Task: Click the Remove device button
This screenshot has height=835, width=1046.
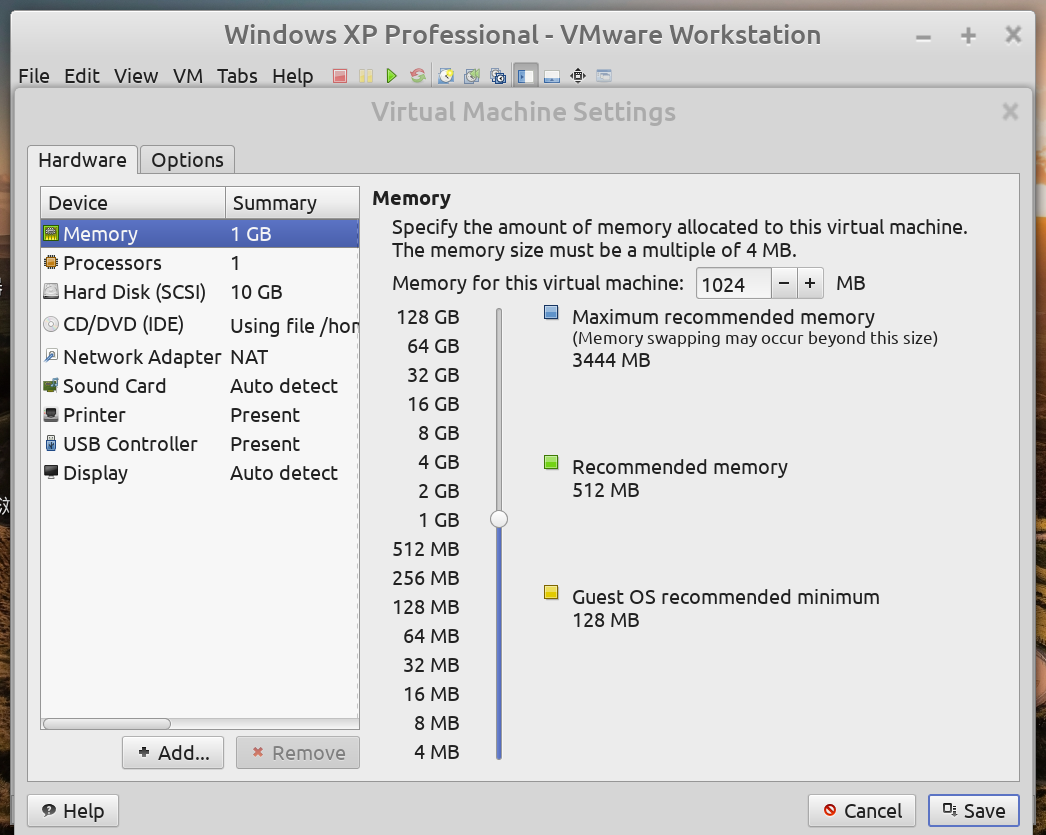Action: [298, 753]
